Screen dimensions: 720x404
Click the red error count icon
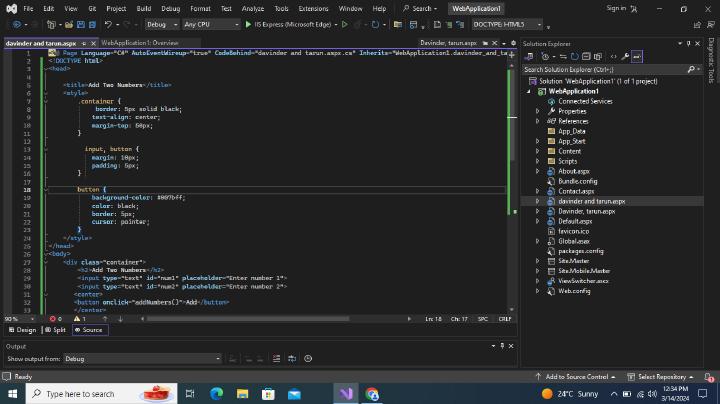coord(52,319)
